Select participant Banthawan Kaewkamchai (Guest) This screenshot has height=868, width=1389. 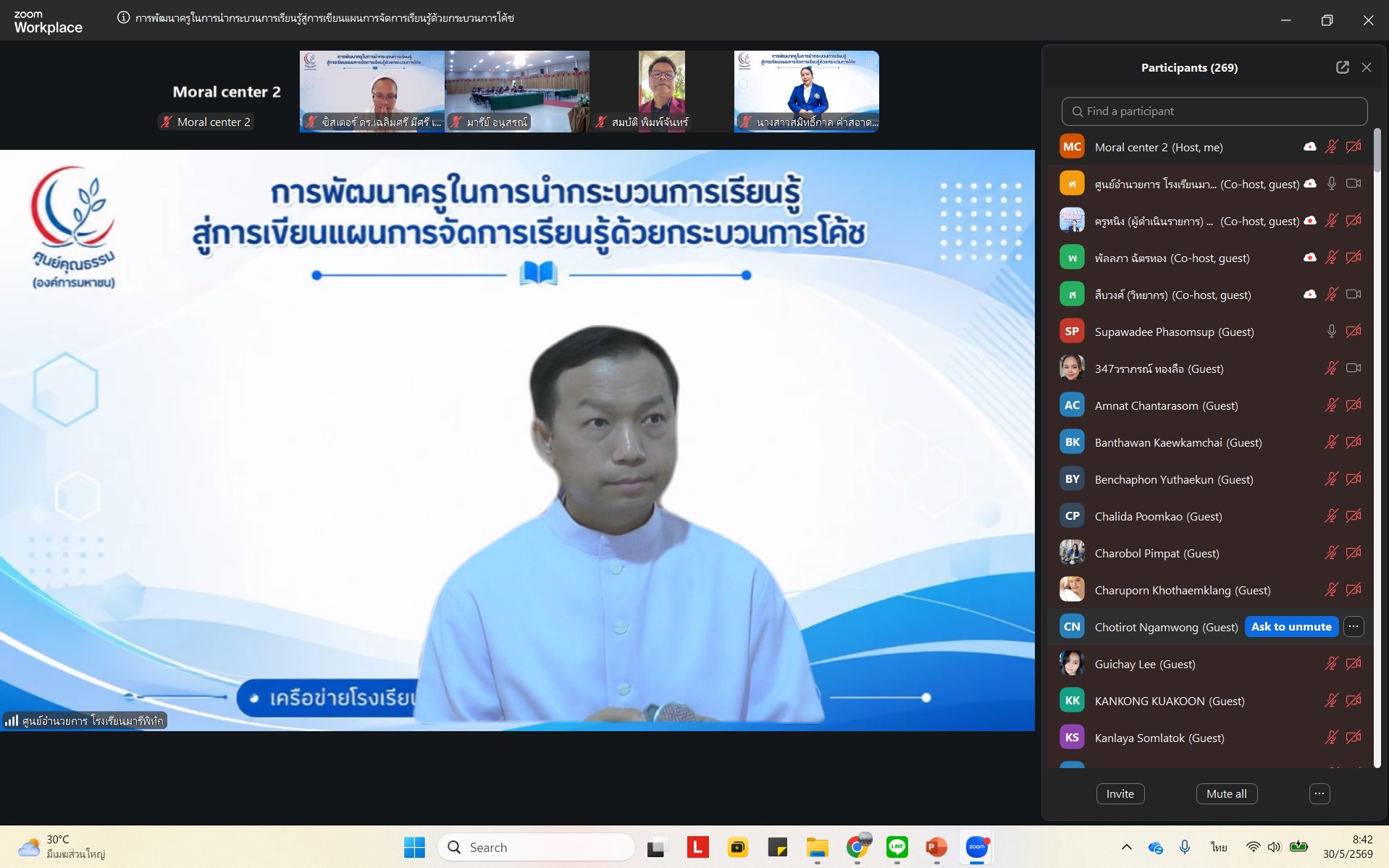(1211, 442)
